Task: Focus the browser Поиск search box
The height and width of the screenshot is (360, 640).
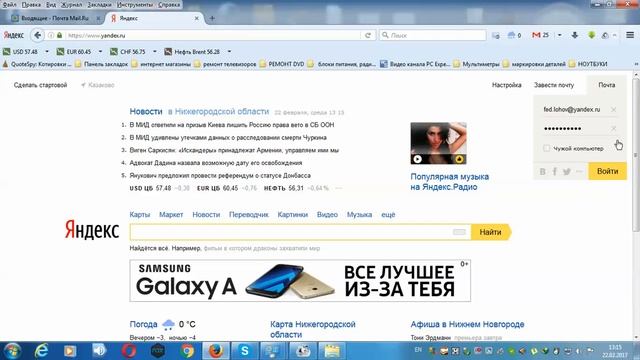Action: [x=433, y=35]
